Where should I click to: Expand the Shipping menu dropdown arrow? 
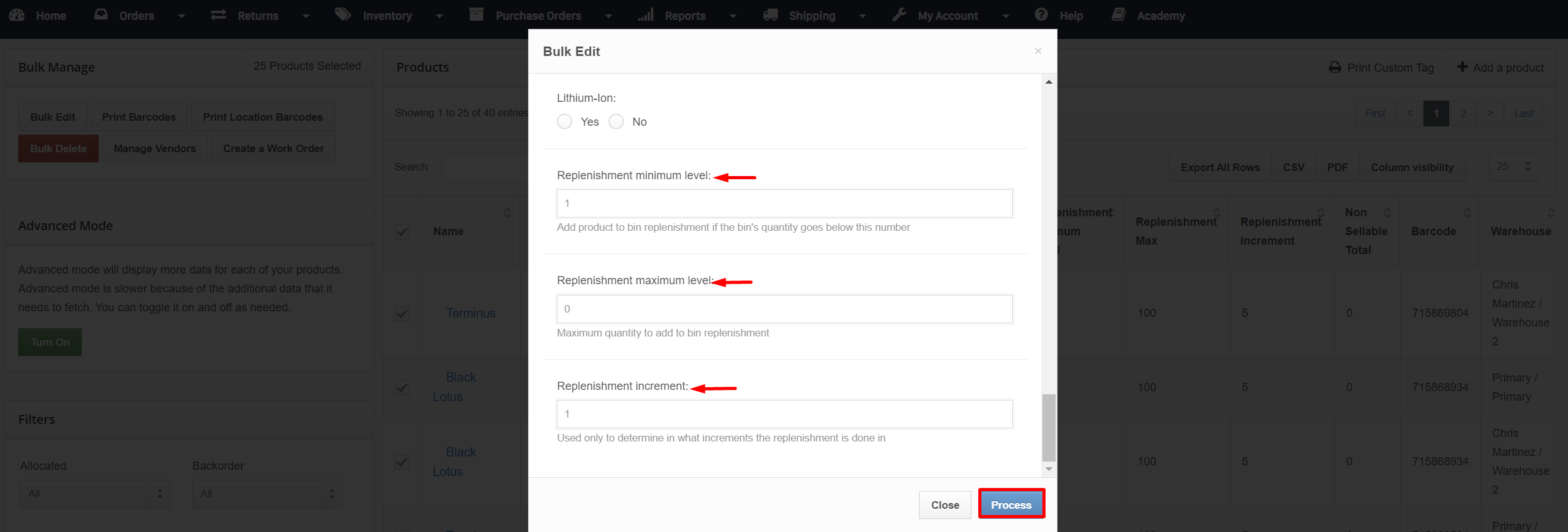click(x=862, y=16)
